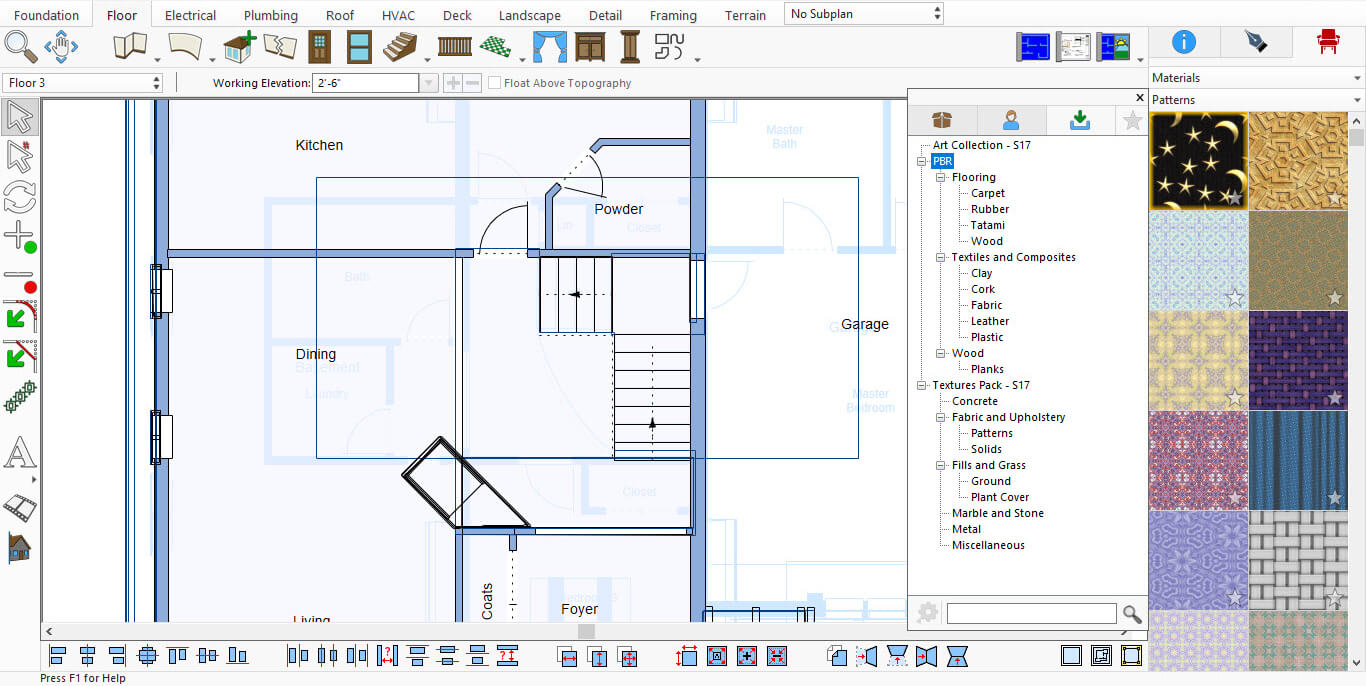Choose the Stairs tool
The height and width of the screenshot is (686, 1366).
coord(400,46)
